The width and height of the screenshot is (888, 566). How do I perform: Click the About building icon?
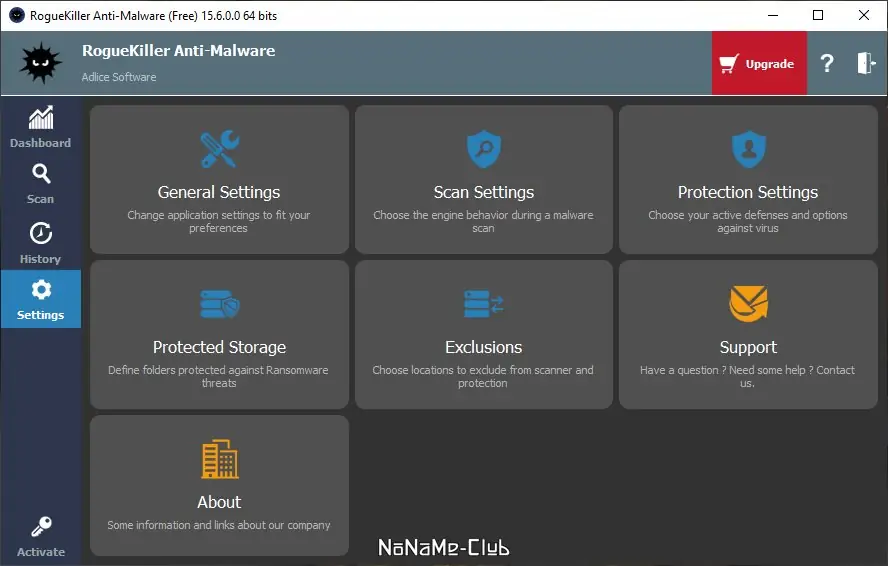pyautogui.click(x=220, y=459)
